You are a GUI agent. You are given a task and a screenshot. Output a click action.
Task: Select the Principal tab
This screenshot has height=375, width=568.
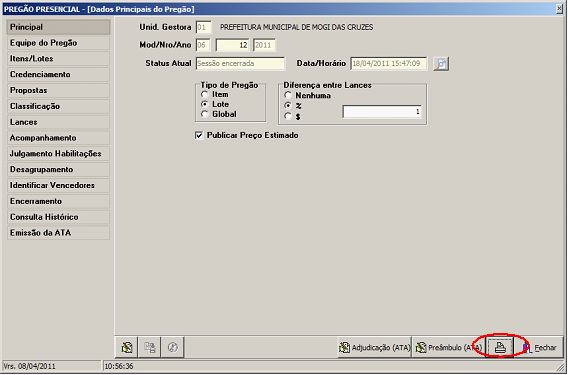(58, 27)
